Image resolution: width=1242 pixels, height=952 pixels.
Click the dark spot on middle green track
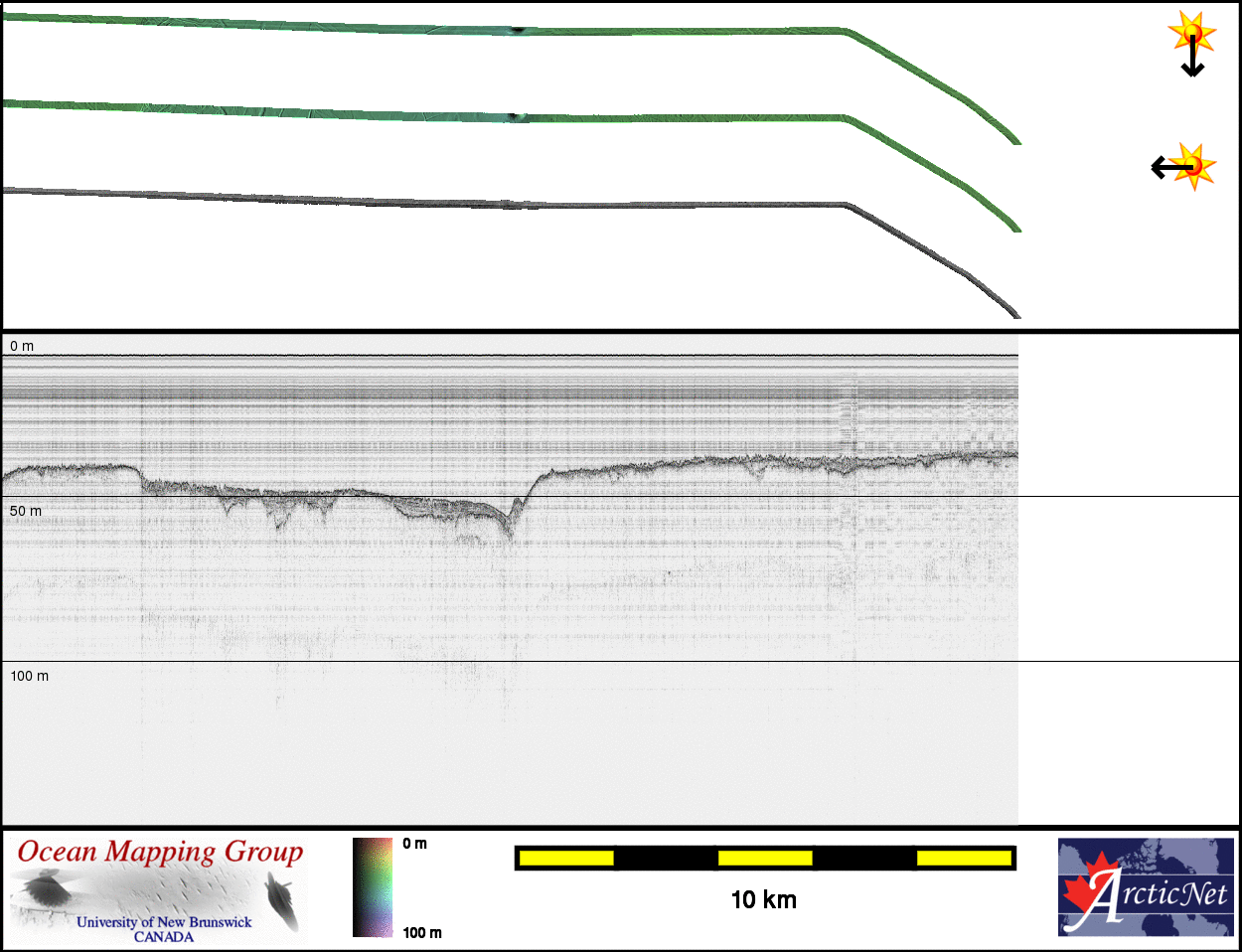tap(513, 116)
